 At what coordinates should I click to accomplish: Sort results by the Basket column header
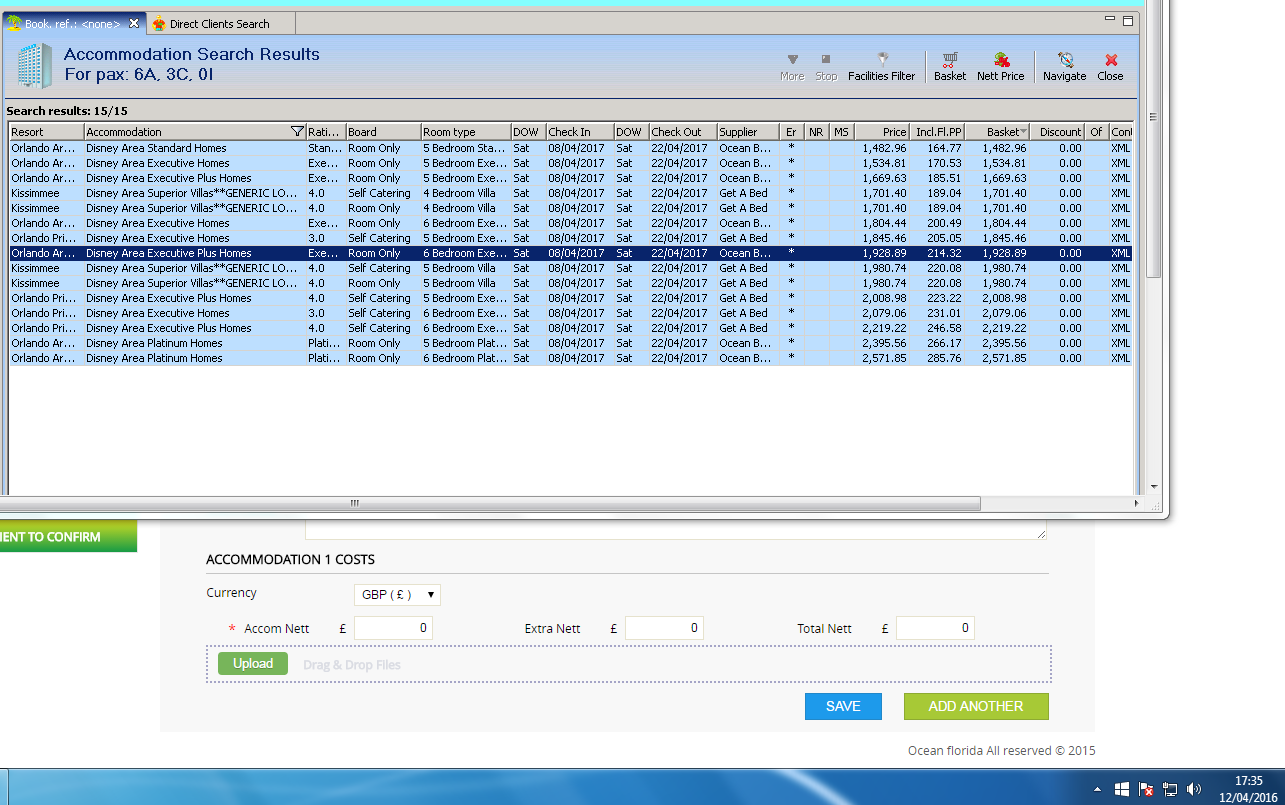click(x=1002, y=132)
